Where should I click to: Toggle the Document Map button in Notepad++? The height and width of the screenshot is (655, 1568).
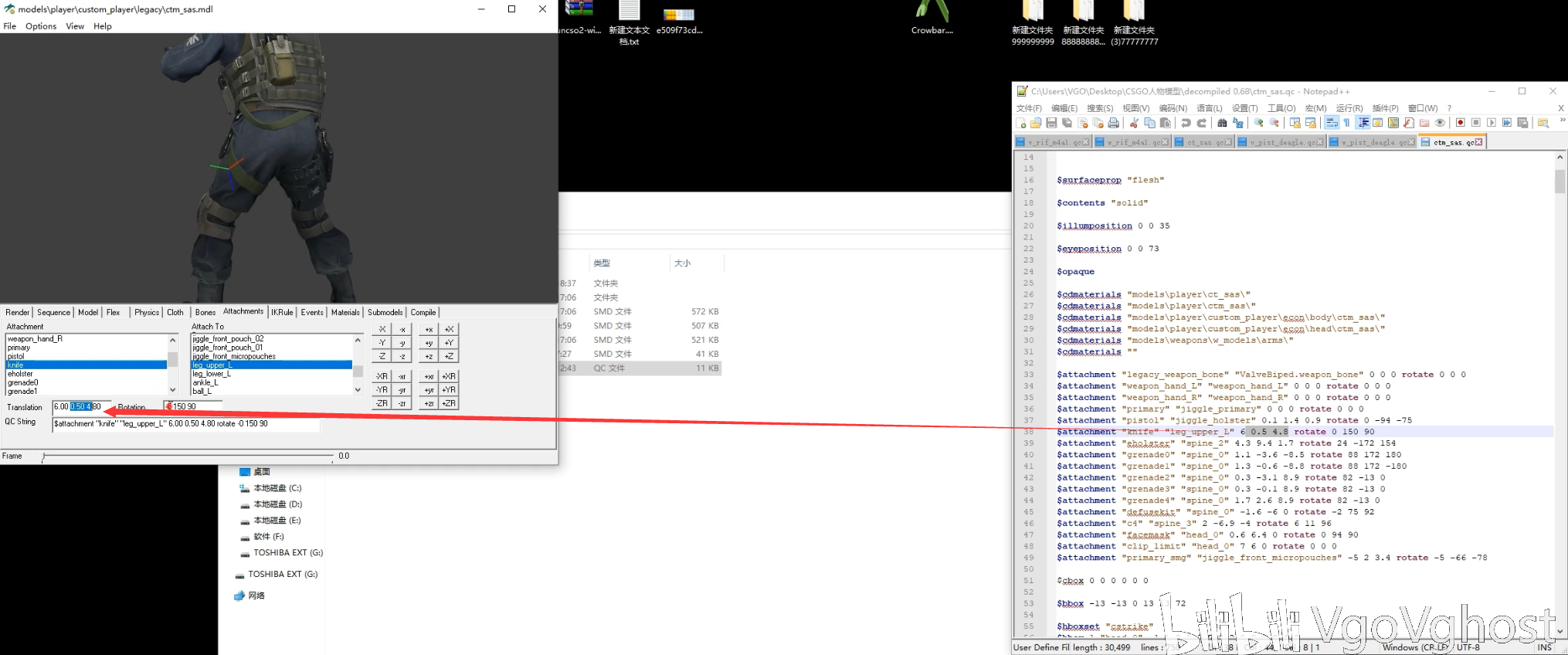[1393, 123]
